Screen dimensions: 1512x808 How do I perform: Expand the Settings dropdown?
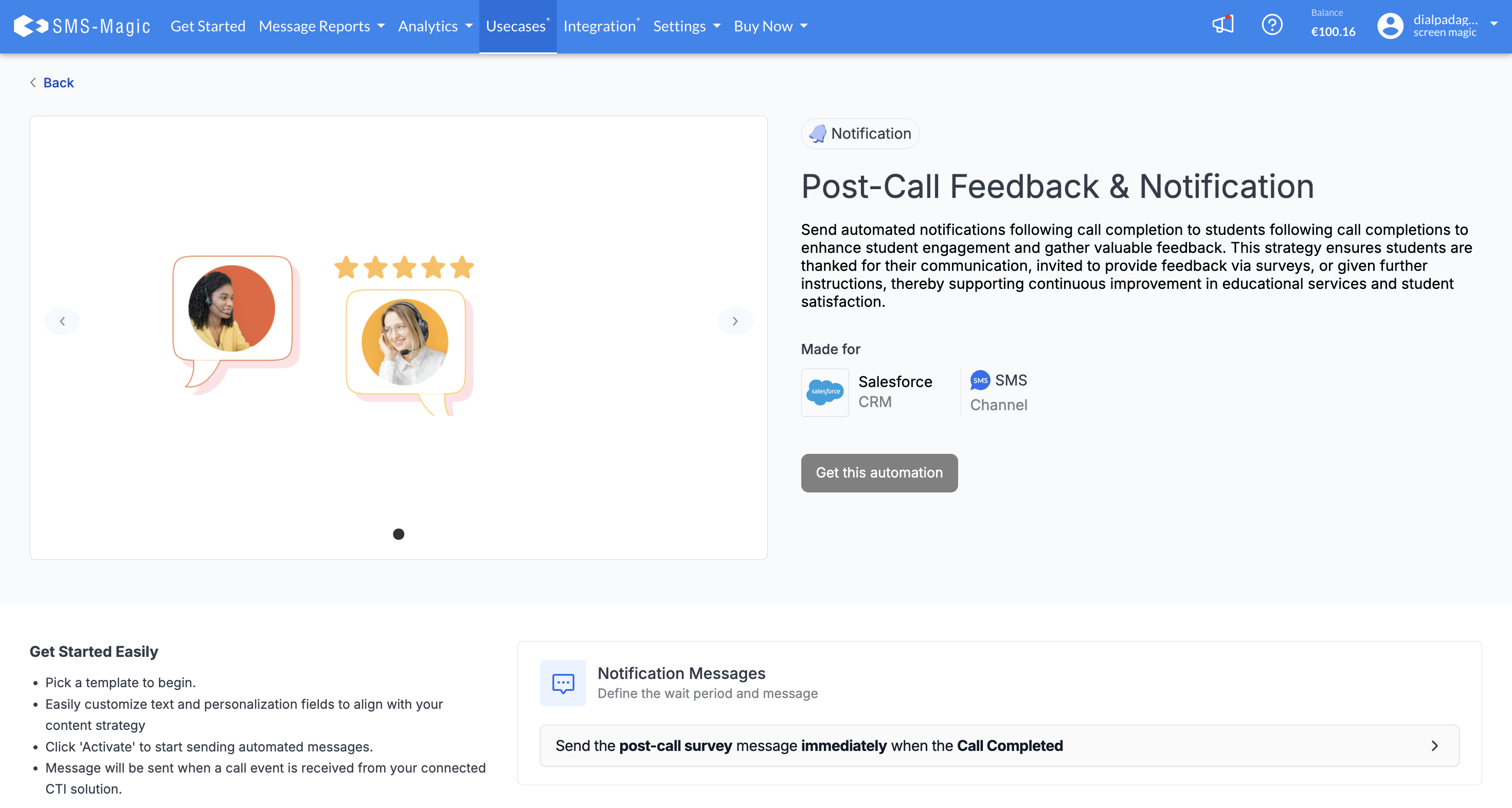tap(686, 26)
